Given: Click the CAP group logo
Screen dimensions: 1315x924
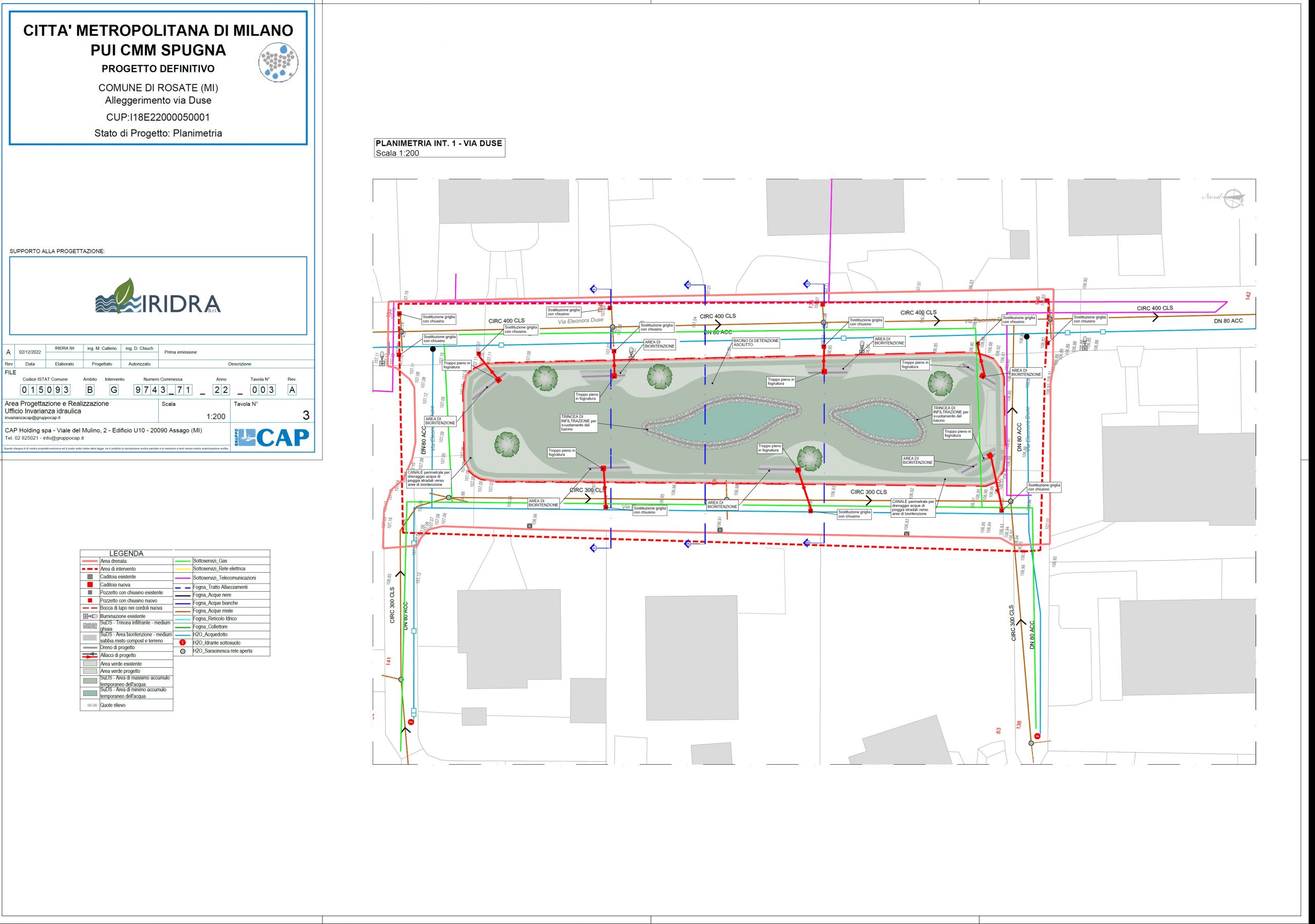Looking at the screenshot, I should coord(272,437).
